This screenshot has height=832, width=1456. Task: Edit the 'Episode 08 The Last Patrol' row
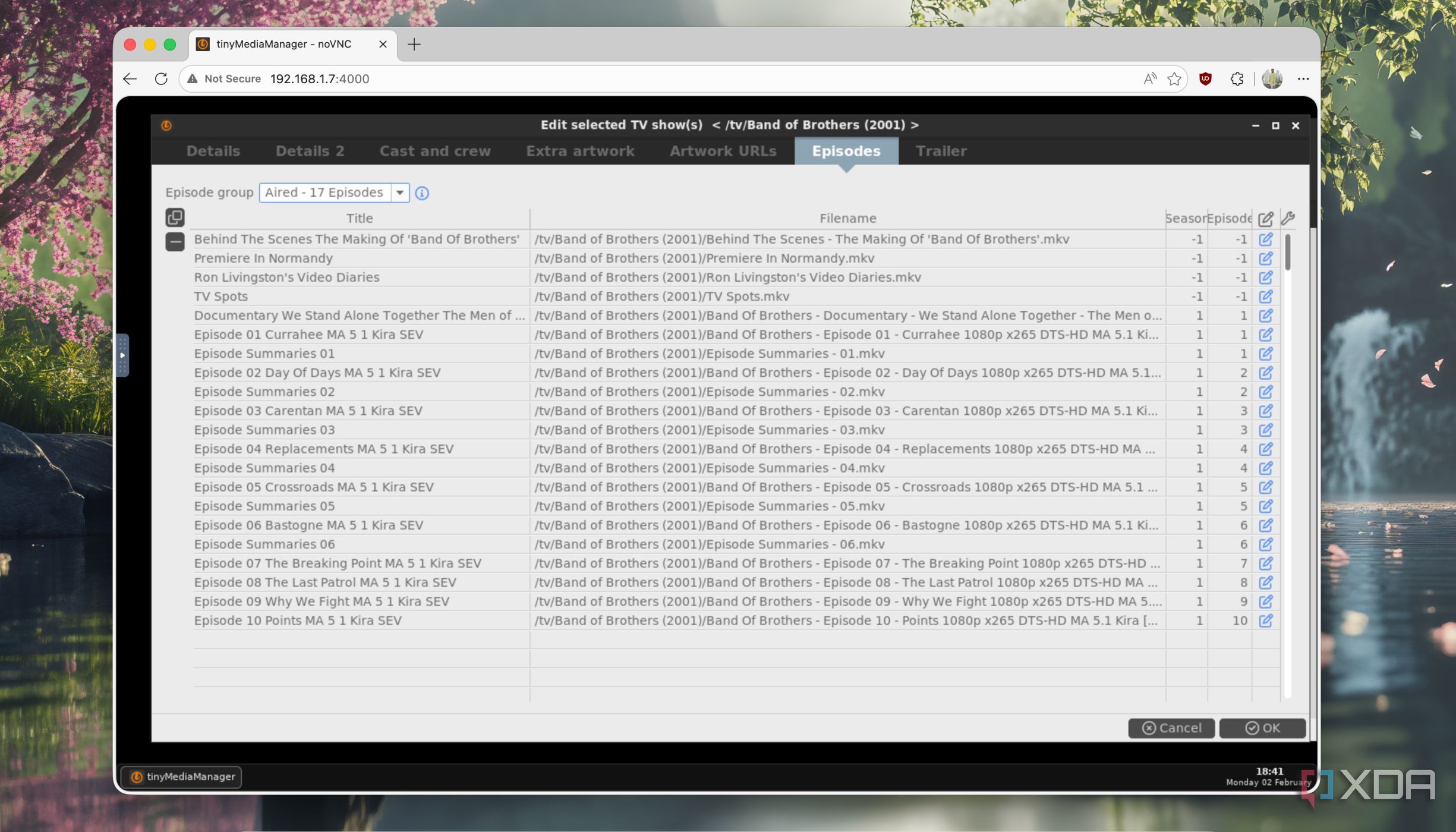[x=1266, y=582]
